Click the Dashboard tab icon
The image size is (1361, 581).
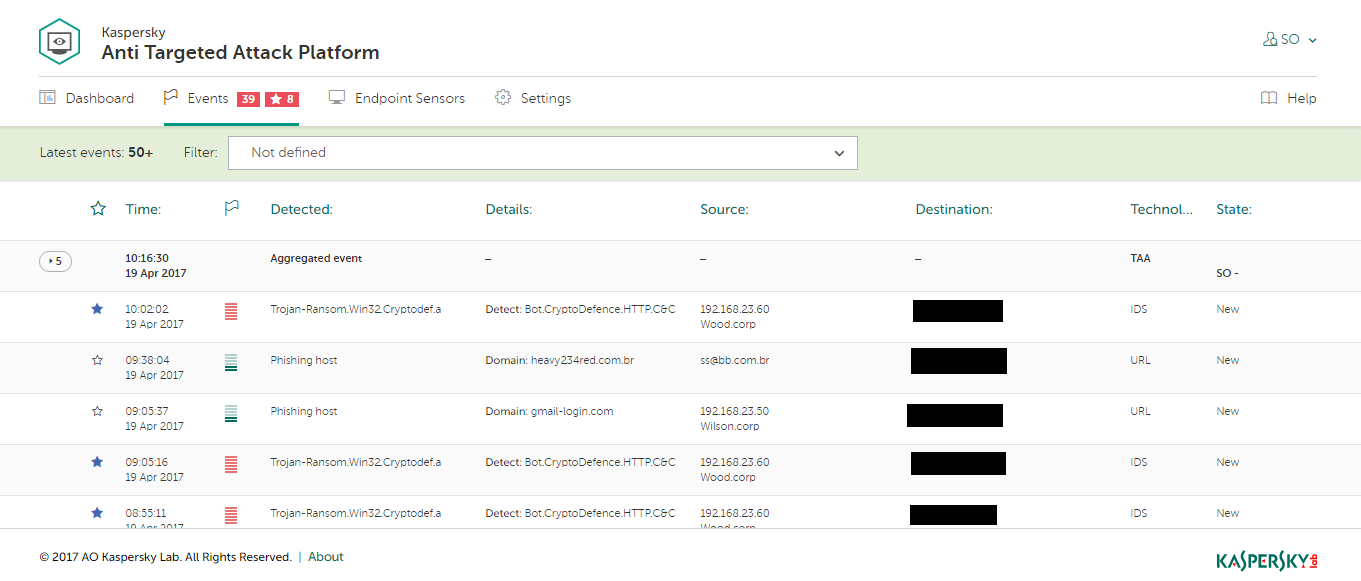pos(47,97)
